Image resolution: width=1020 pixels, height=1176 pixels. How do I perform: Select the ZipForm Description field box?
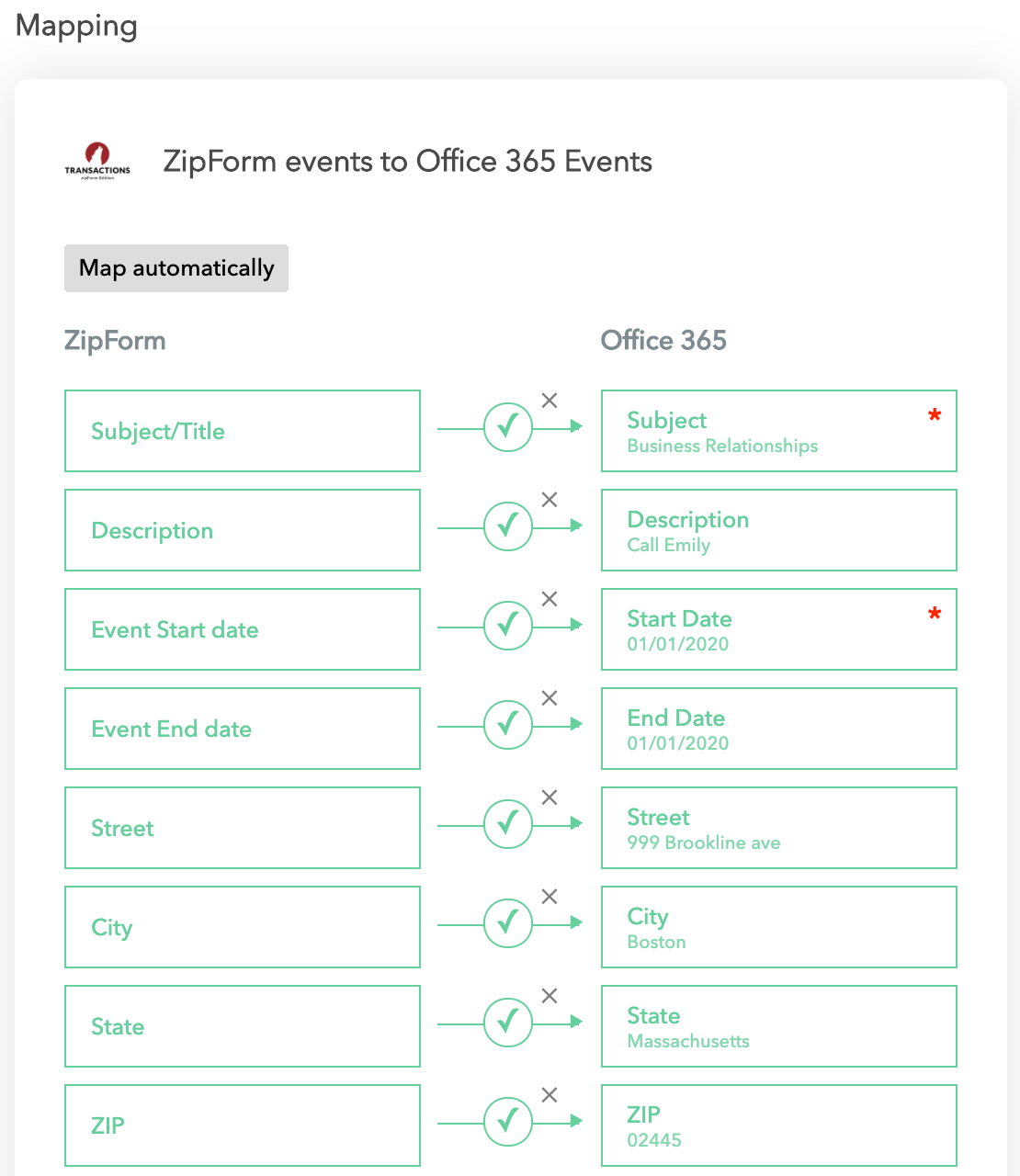pos(243,530)
